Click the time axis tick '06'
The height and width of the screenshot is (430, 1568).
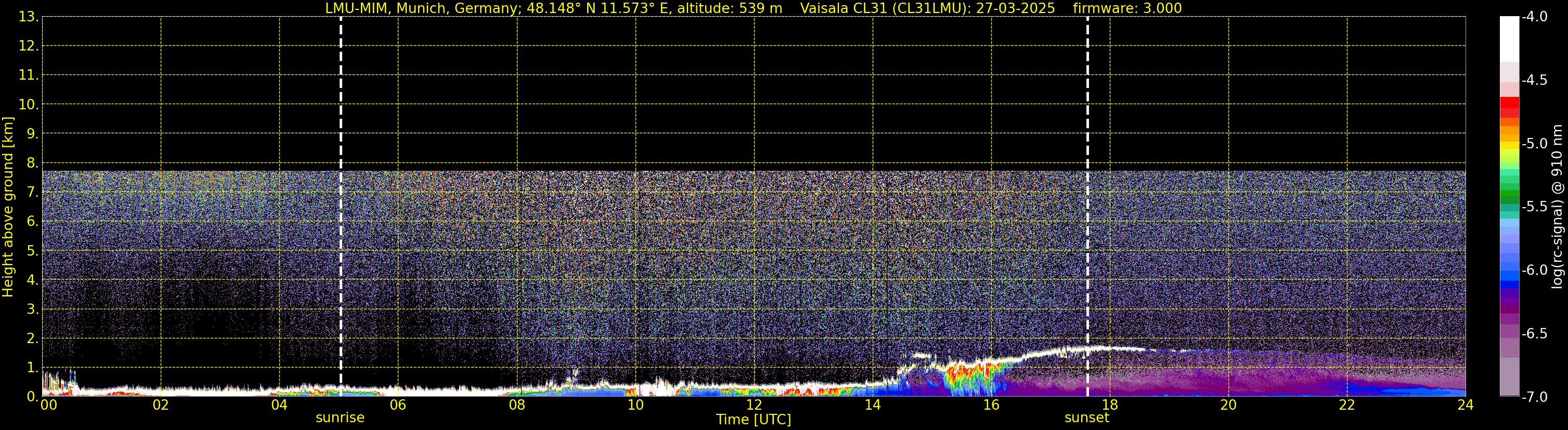[398, 404]
